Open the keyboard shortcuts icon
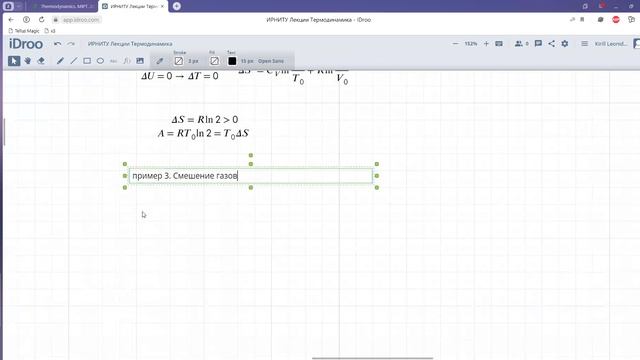 click(x=499, y=44)
